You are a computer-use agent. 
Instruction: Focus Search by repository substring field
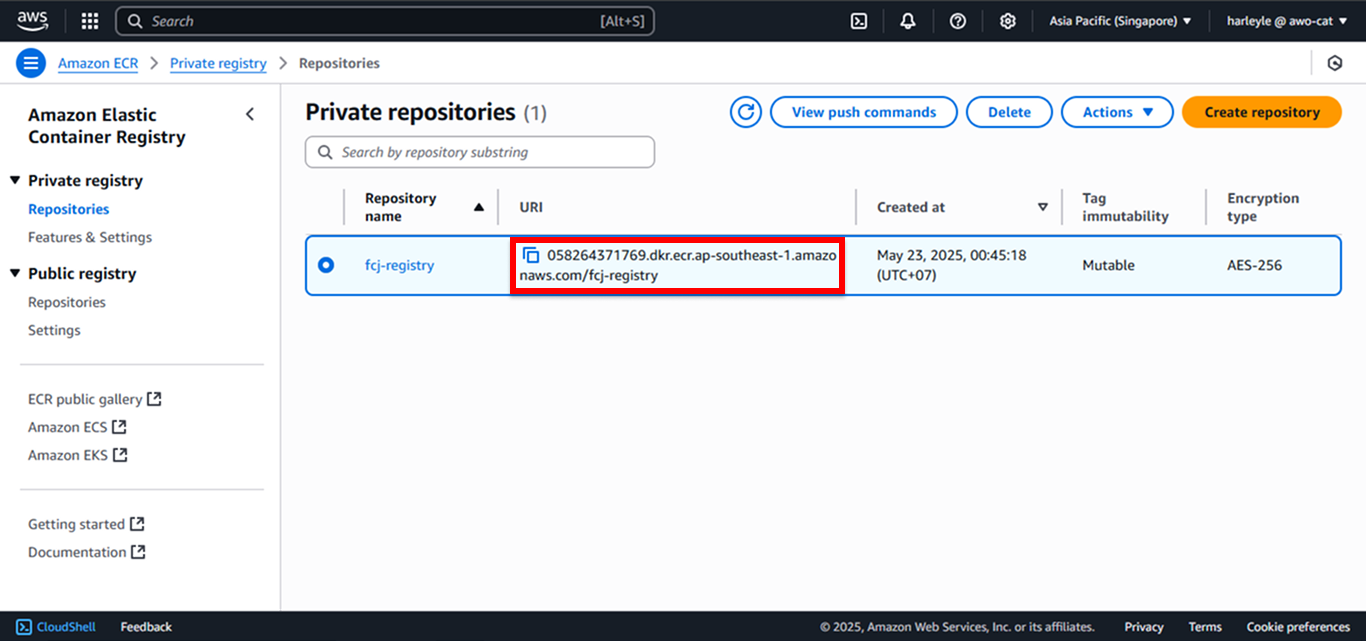pos(480,152)
